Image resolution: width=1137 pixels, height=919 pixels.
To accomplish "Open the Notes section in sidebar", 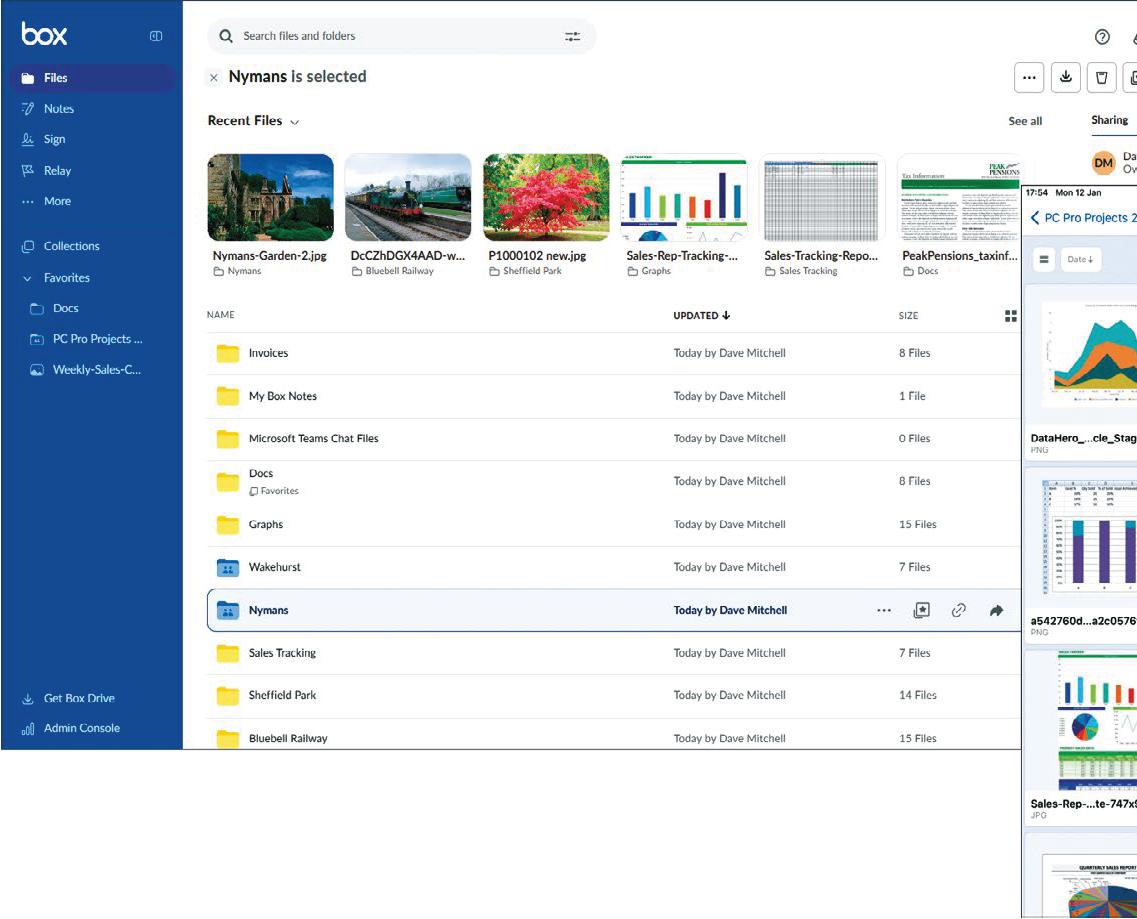I will 58,109.
